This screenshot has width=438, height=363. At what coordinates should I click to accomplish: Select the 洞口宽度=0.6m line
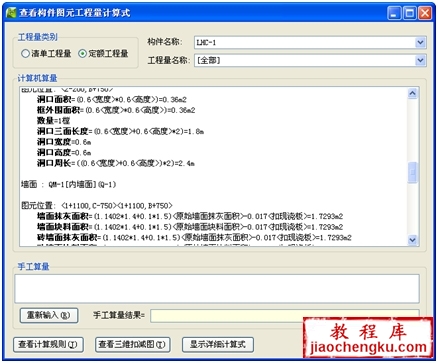click(x=64, y=142)
